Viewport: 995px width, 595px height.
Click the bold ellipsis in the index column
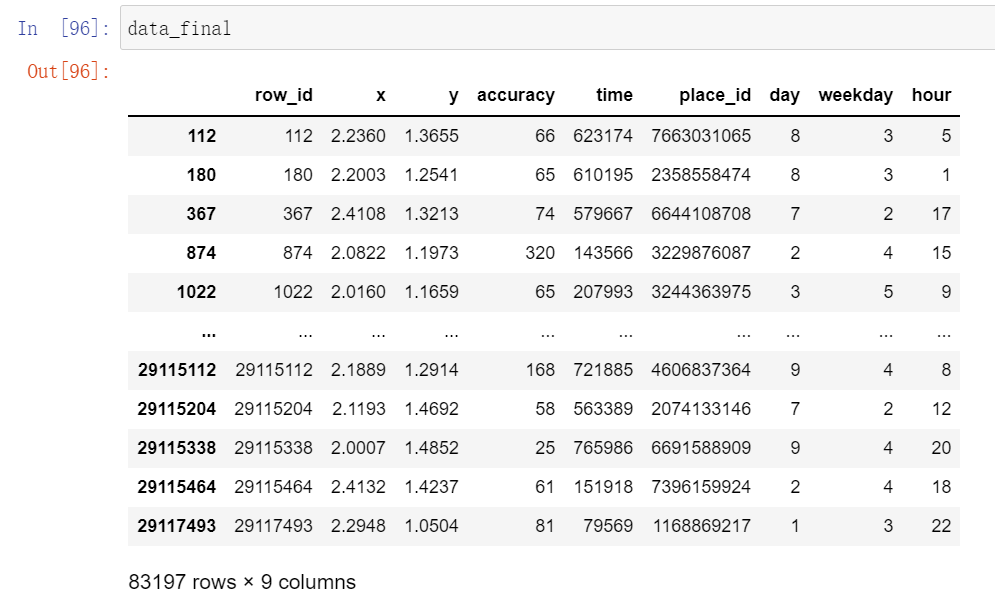[208, 331]
